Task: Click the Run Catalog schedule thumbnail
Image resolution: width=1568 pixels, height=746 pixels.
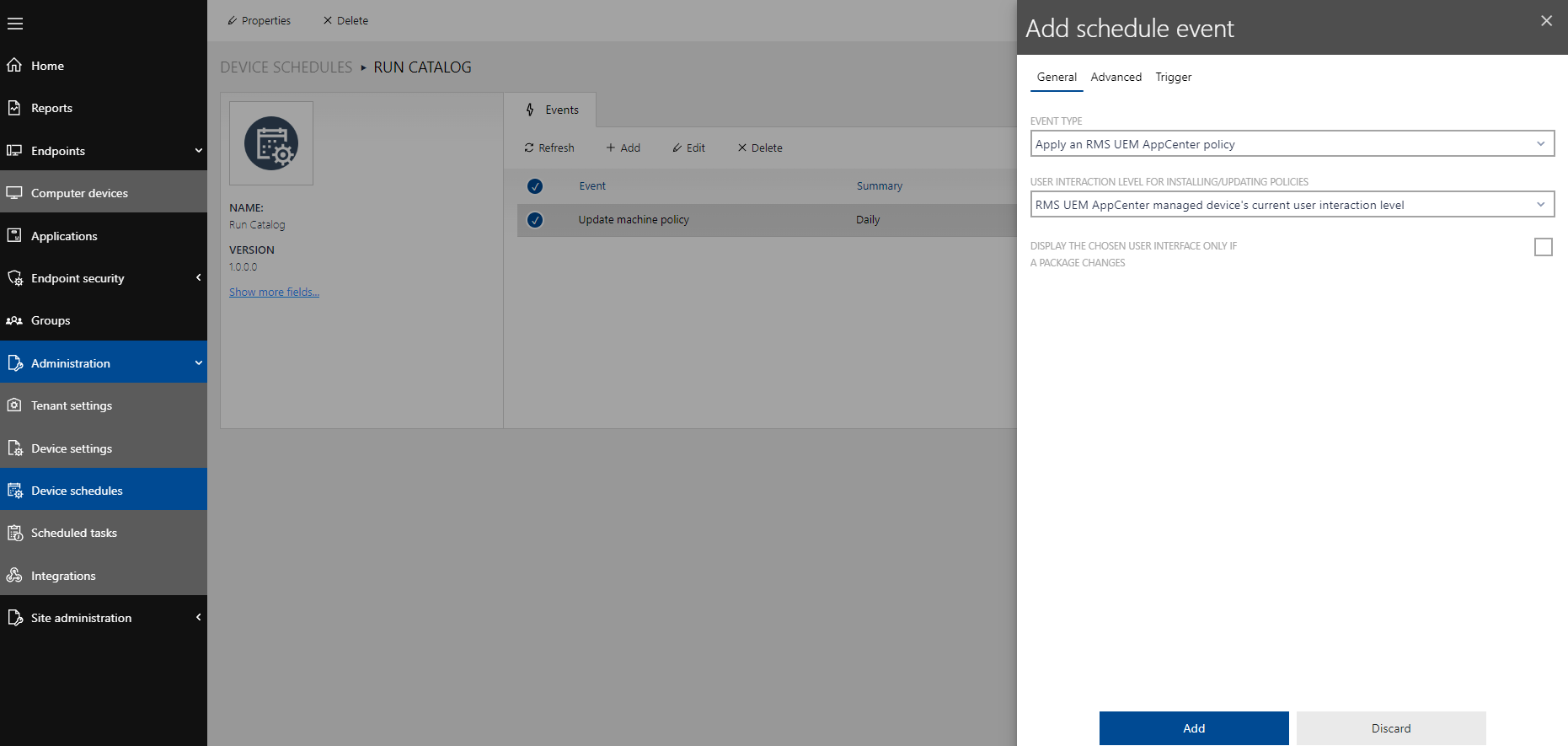Action: tap(271, 143)
